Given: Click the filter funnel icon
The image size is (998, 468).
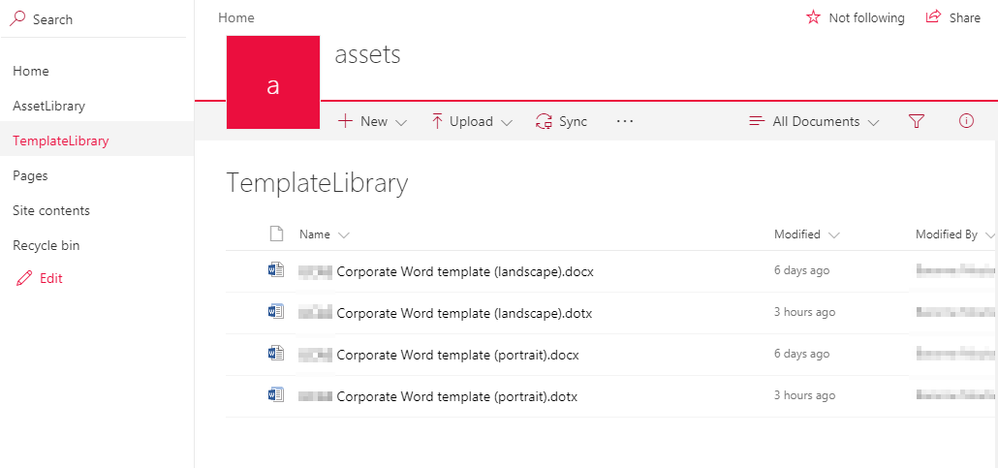Looking at the screenshot, I should pyautogui.click(x=916, y=121).
